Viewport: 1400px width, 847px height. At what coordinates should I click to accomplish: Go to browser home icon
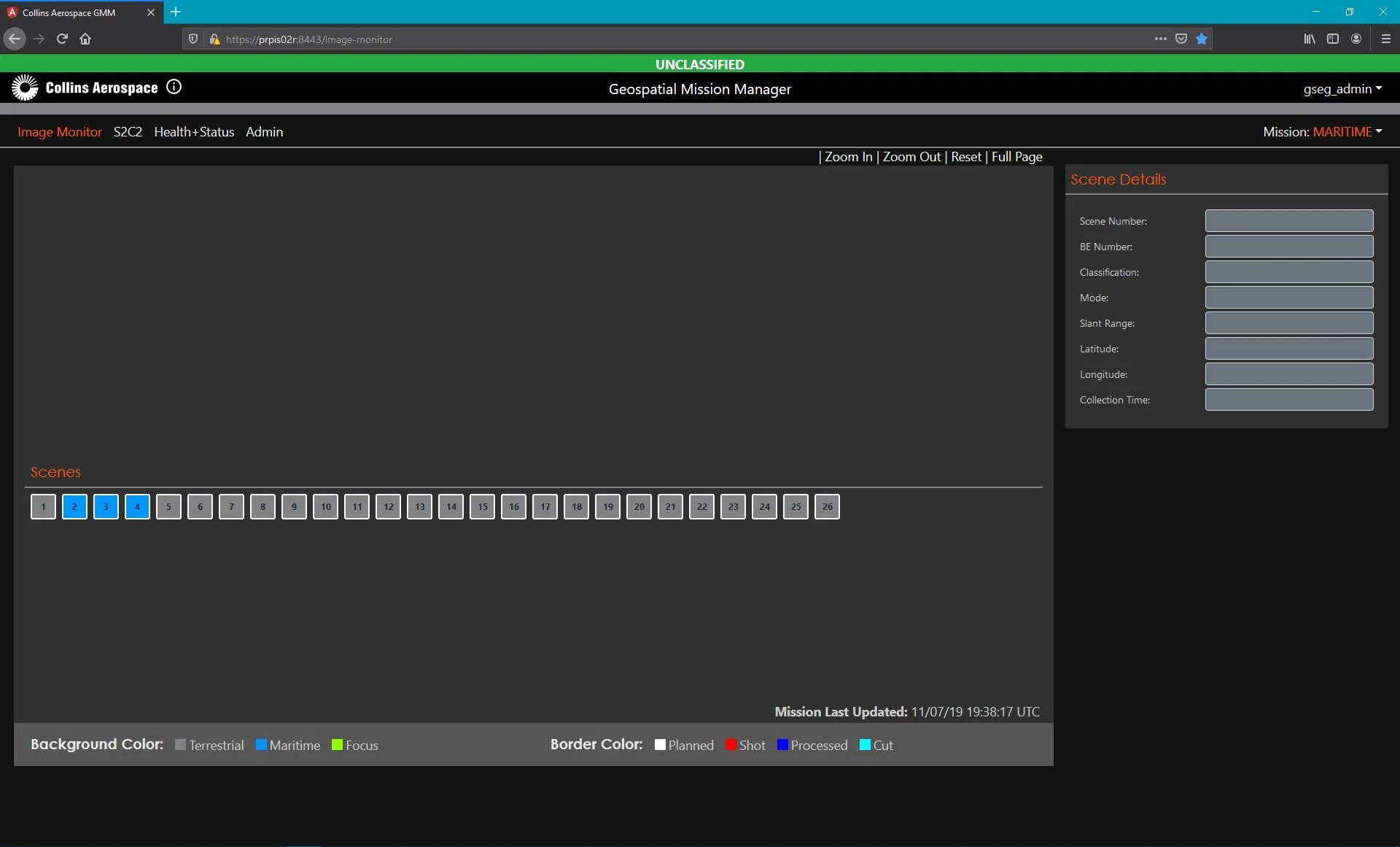pos(85,39)
